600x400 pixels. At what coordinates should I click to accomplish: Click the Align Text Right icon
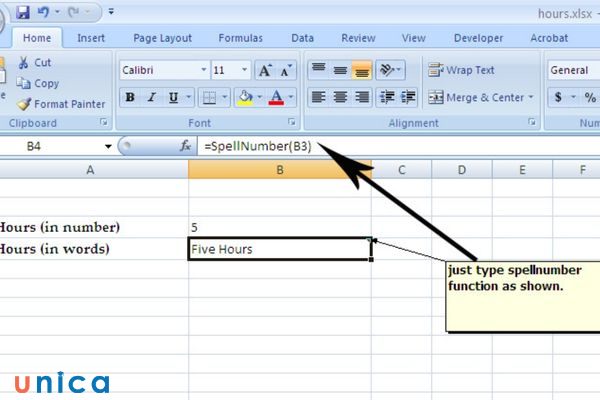click(x=362, y=97)
